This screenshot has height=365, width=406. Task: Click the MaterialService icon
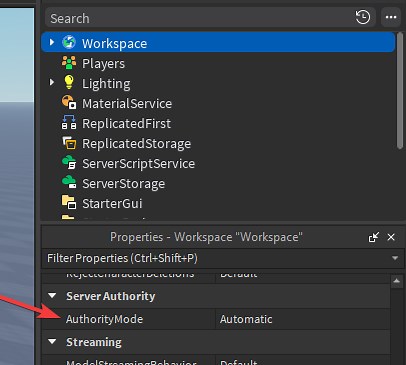click(x=69, y=102)
